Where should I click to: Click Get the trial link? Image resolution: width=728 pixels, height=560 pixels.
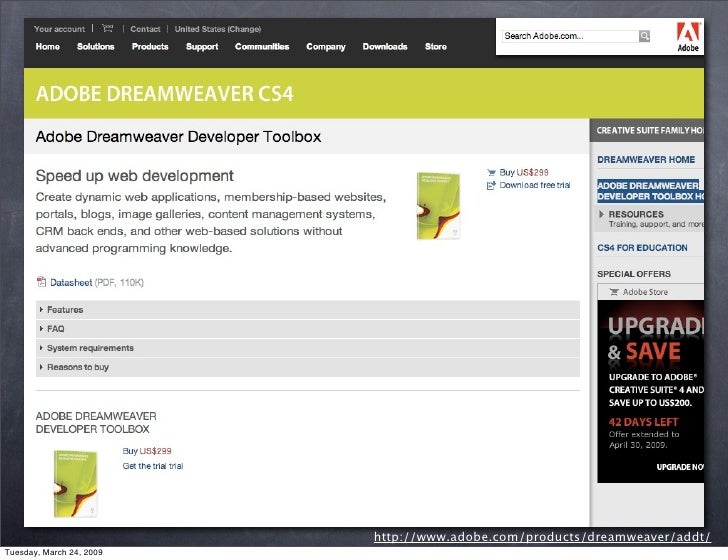pos(153,466)
